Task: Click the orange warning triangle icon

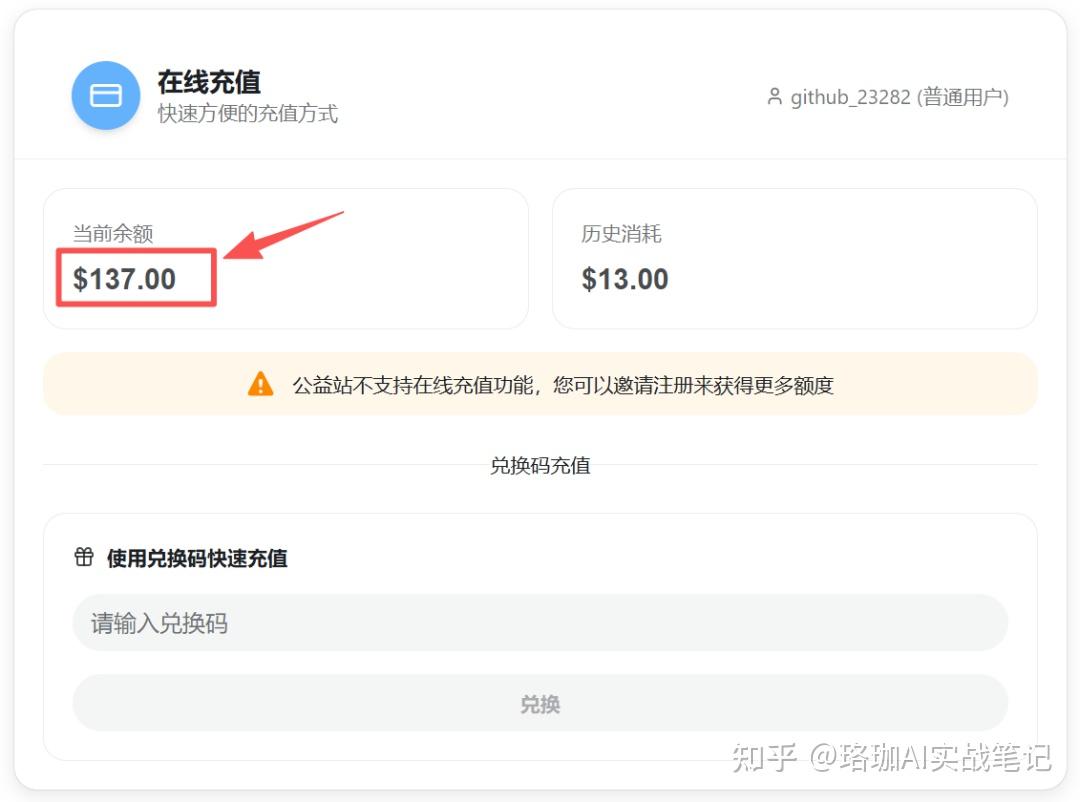Action: pos(260,384)
